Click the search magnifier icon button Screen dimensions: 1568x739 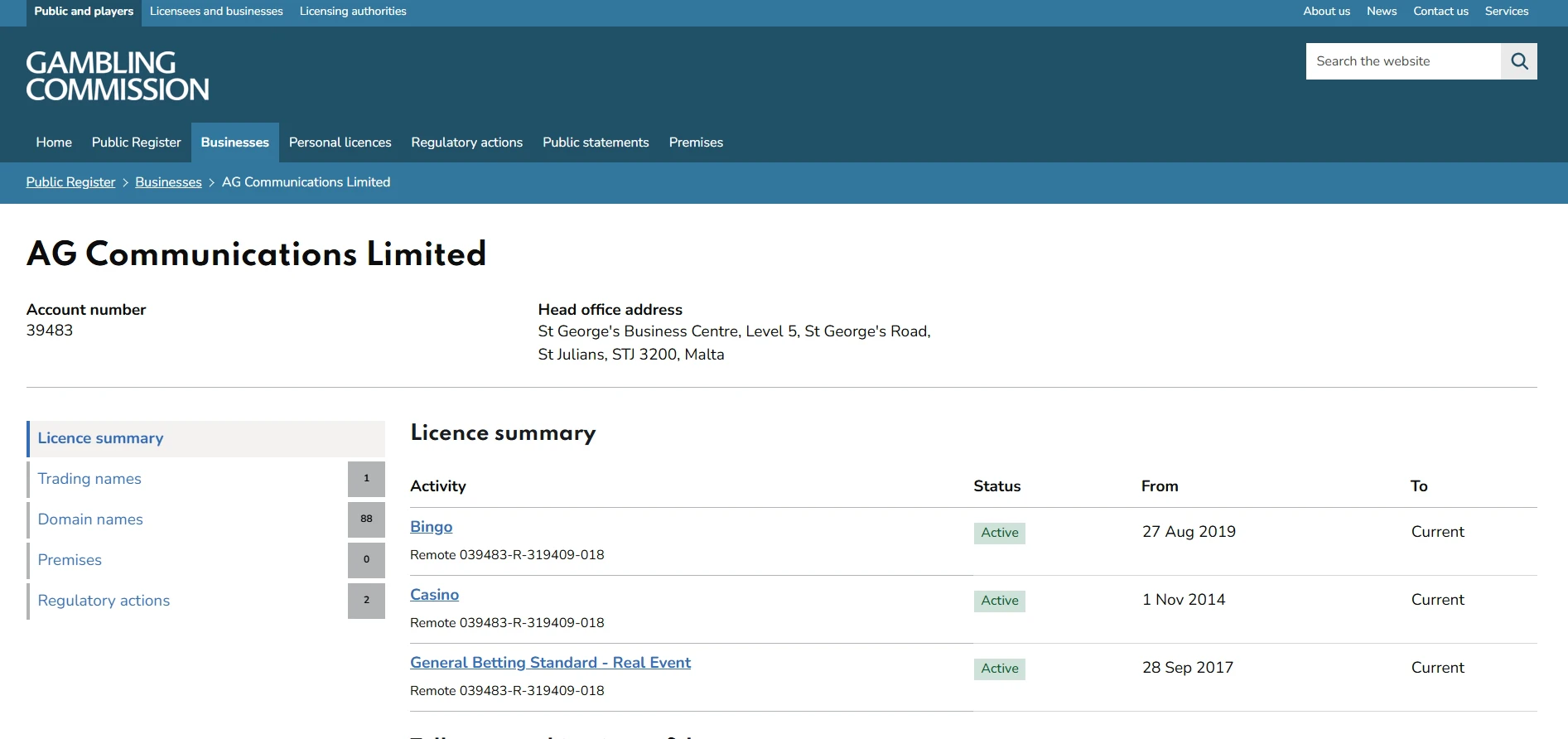(1519, 61)
